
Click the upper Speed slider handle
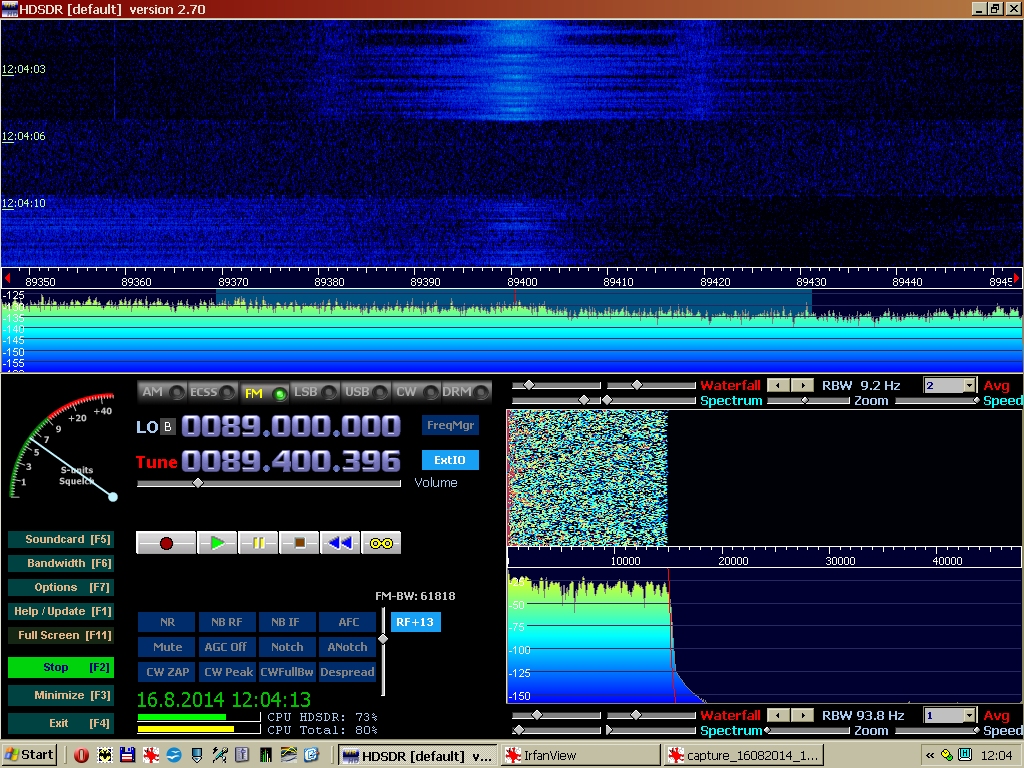[976, 400]
